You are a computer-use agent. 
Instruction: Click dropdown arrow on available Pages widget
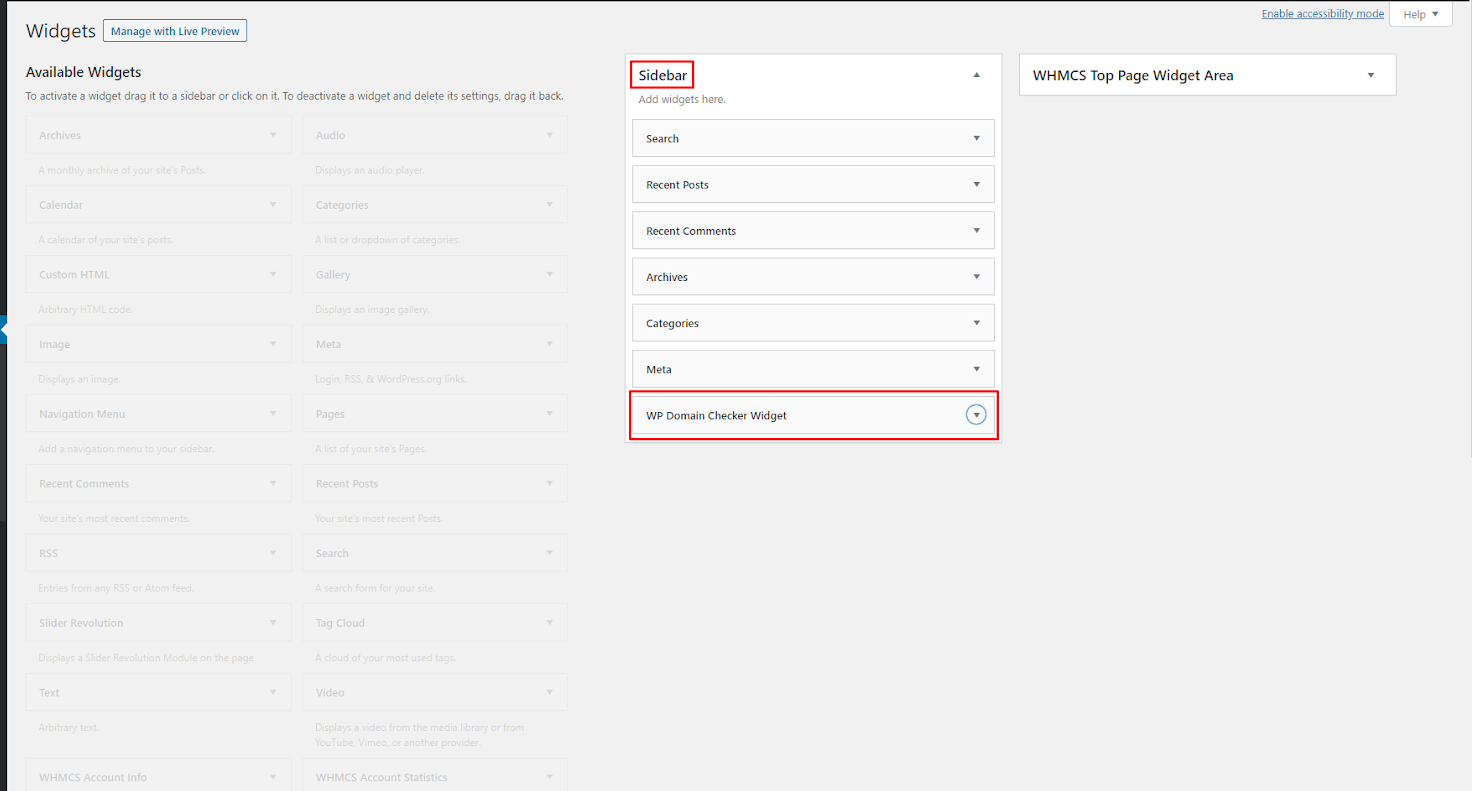[550, 414]
